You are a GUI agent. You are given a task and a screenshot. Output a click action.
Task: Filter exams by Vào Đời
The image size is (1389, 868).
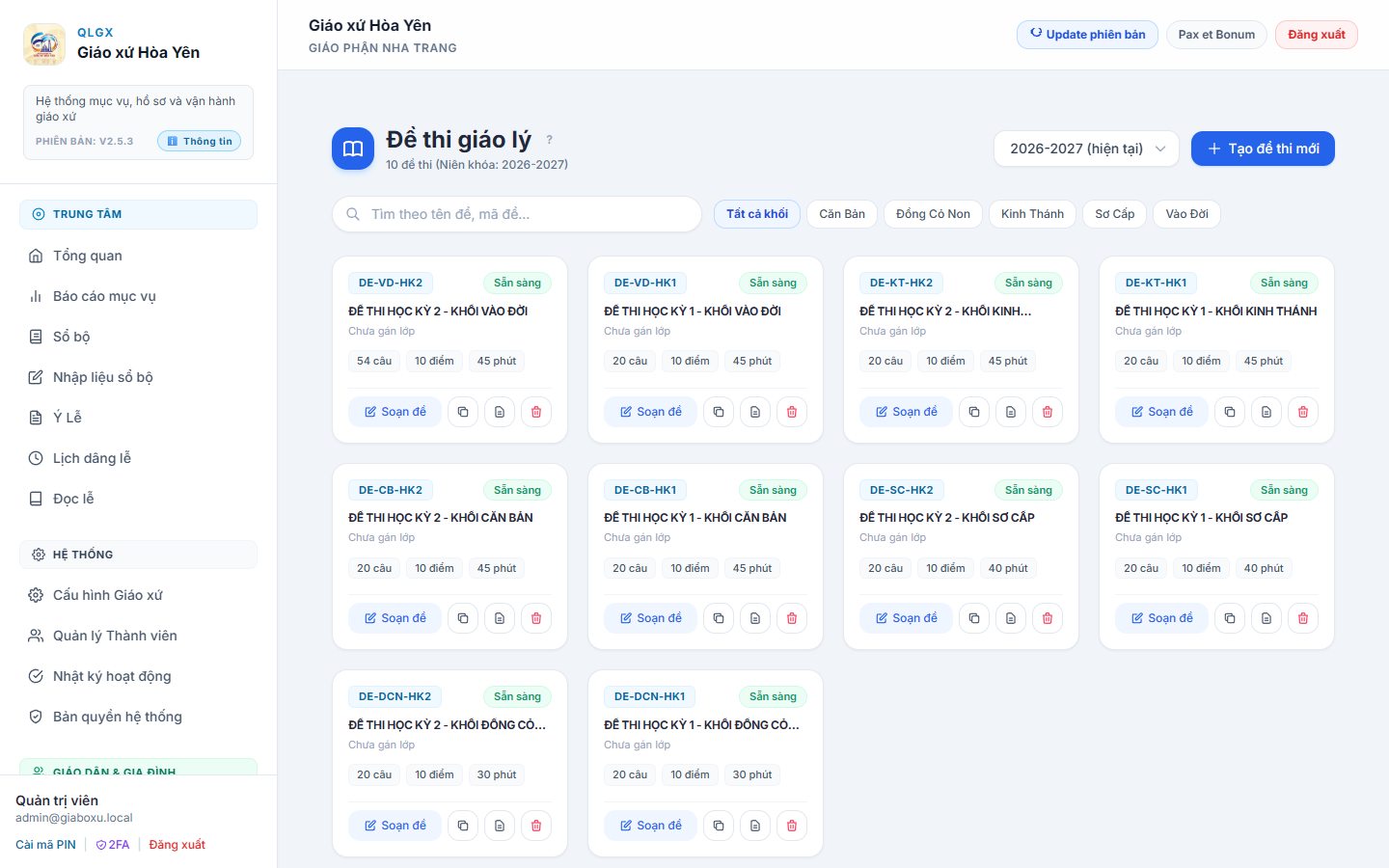point(1186,214)
